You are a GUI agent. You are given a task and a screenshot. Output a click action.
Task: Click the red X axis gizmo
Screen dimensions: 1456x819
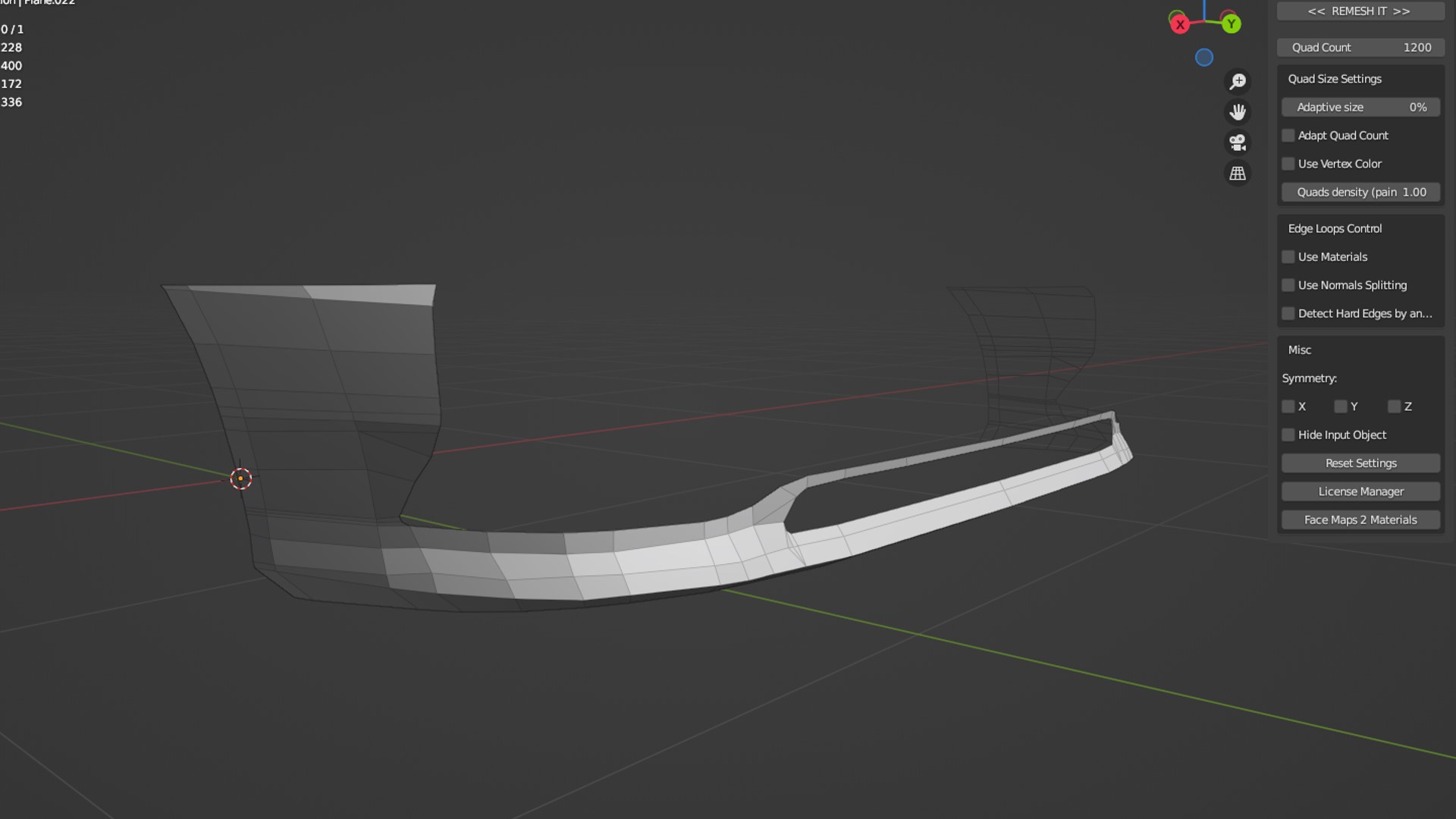1180,24
